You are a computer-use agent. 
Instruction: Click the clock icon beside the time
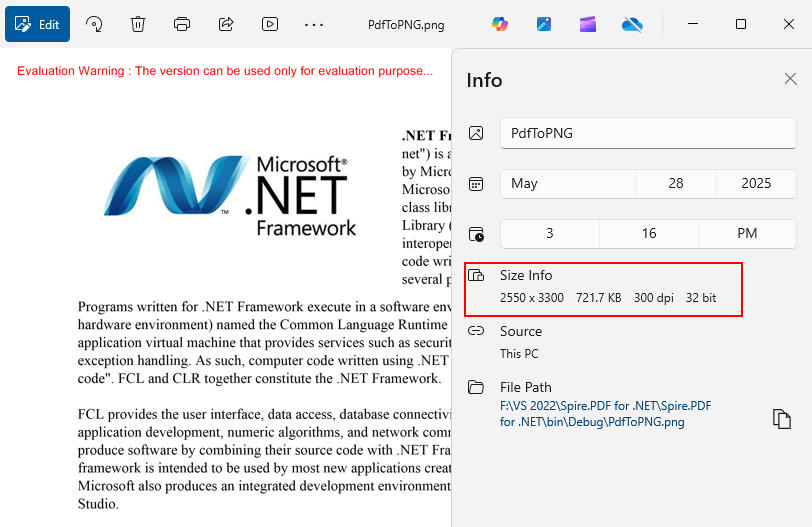[476, 234]
